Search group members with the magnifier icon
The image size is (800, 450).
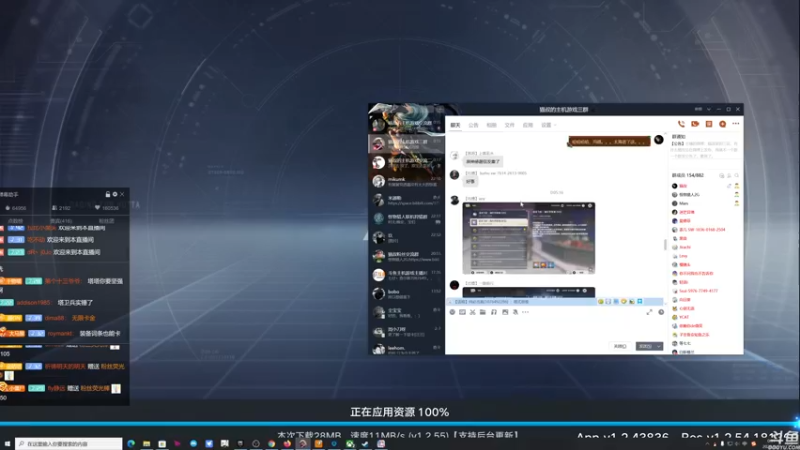tap(737, 176)
